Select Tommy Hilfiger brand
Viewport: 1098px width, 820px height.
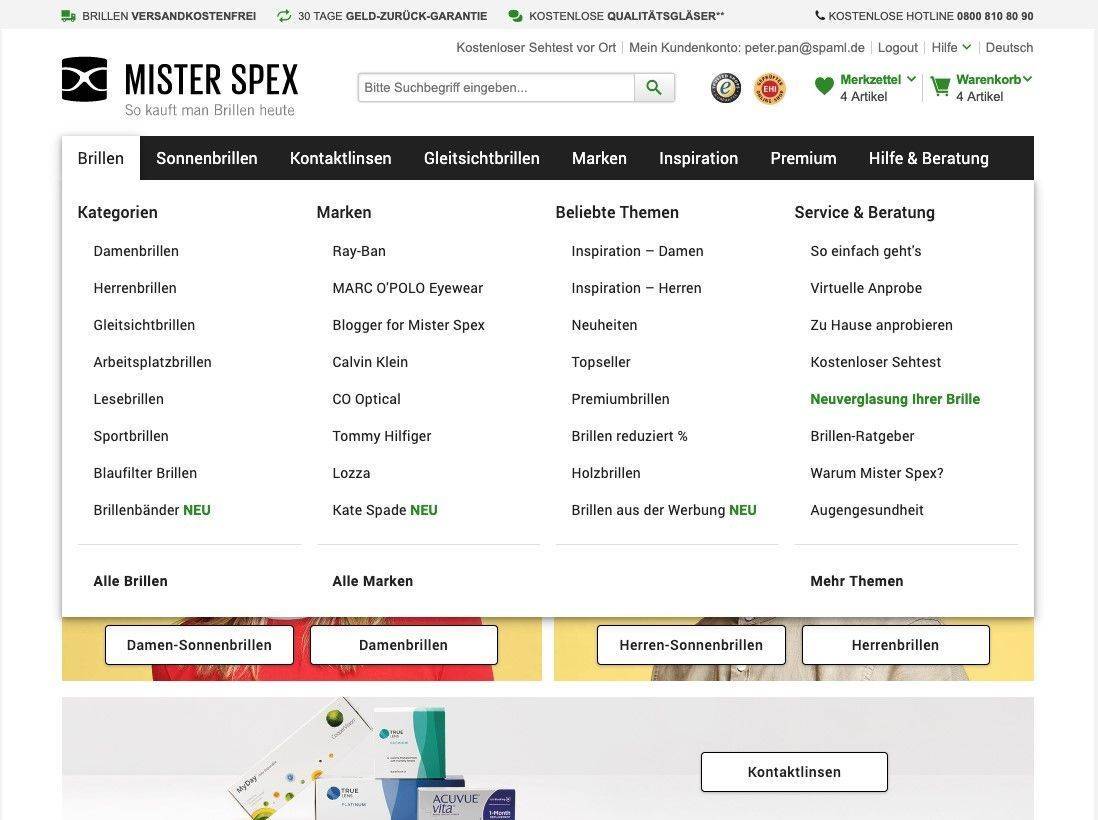pyautogui.click(x=382, y=436)
